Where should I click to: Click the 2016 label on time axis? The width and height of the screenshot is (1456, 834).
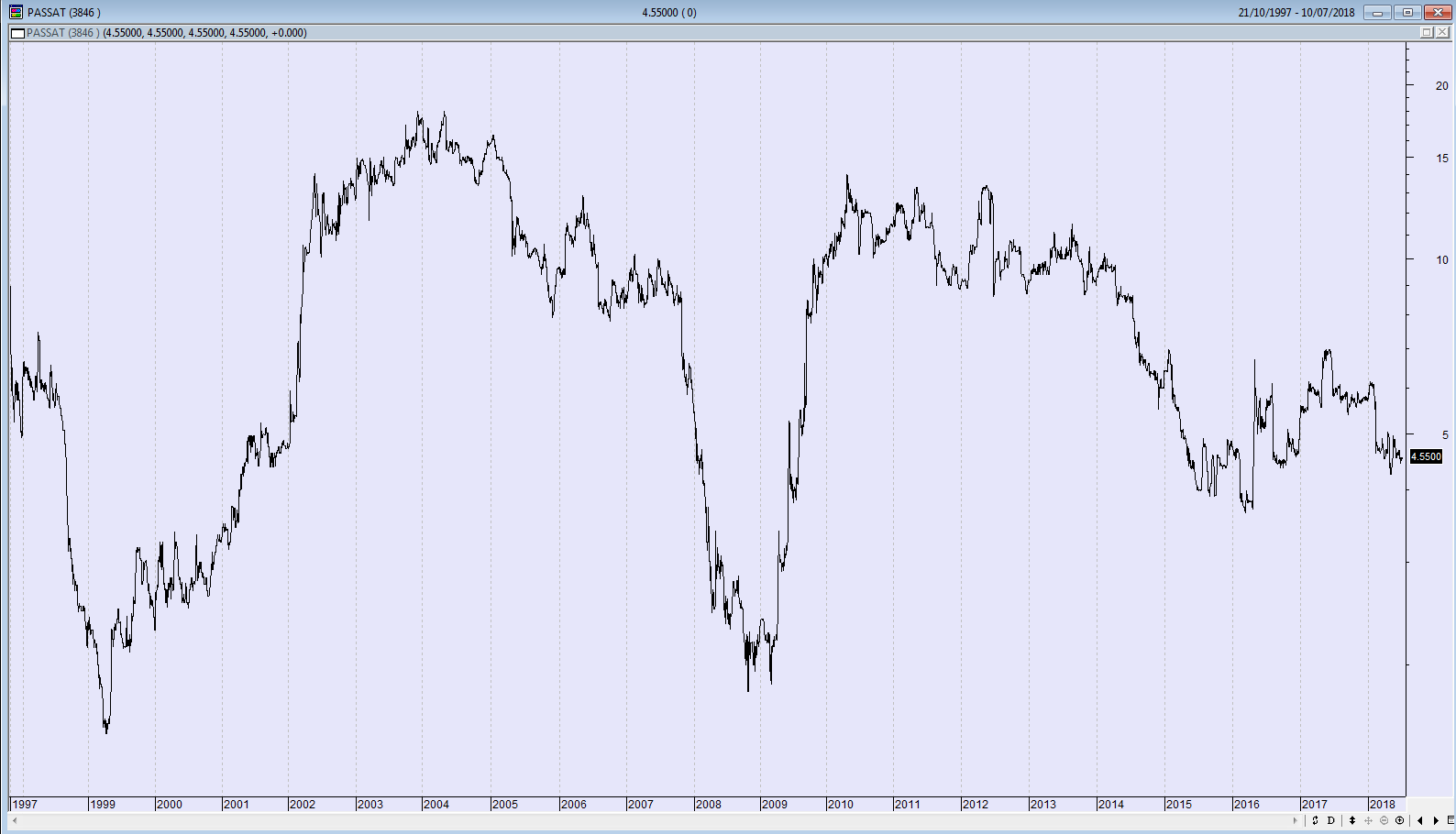pos(1247,805)
